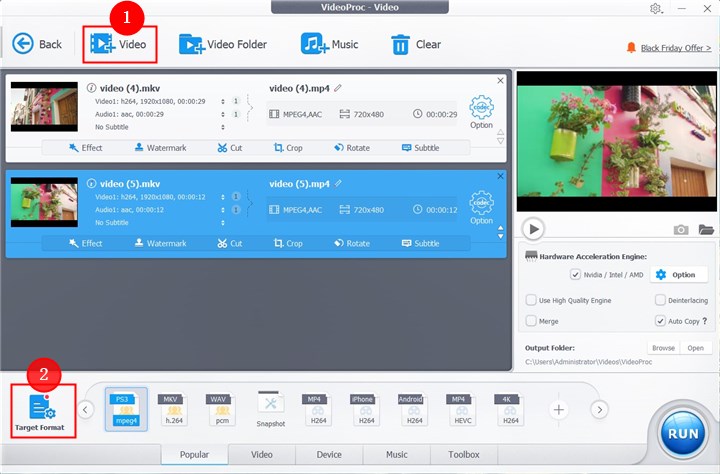
Task: Show Auto Copy help question mark
Action: pos(705,321)
